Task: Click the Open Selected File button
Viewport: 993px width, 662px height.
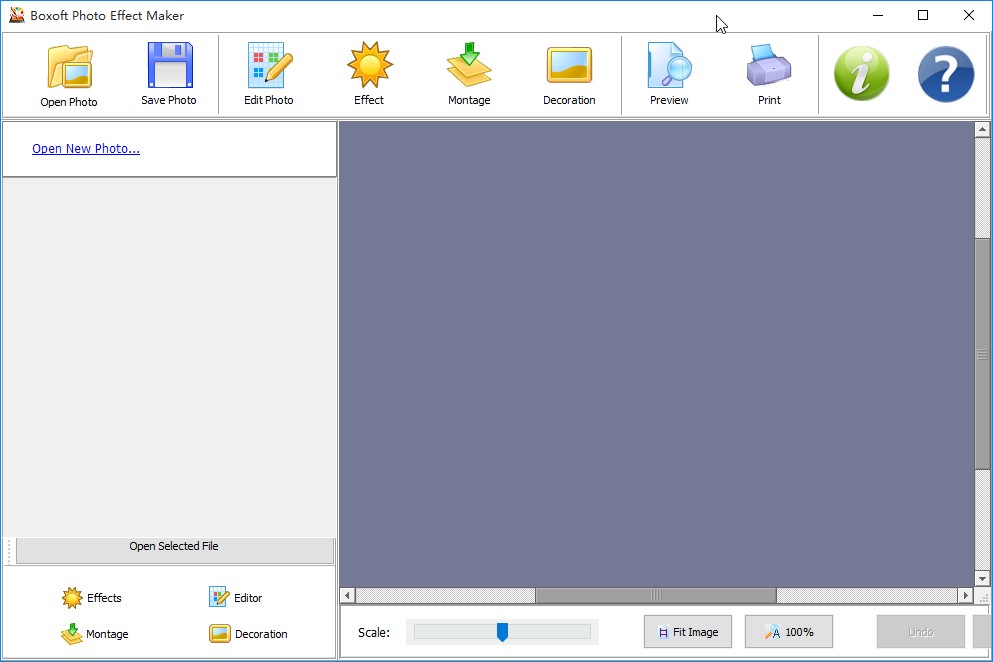Action: 175,550
